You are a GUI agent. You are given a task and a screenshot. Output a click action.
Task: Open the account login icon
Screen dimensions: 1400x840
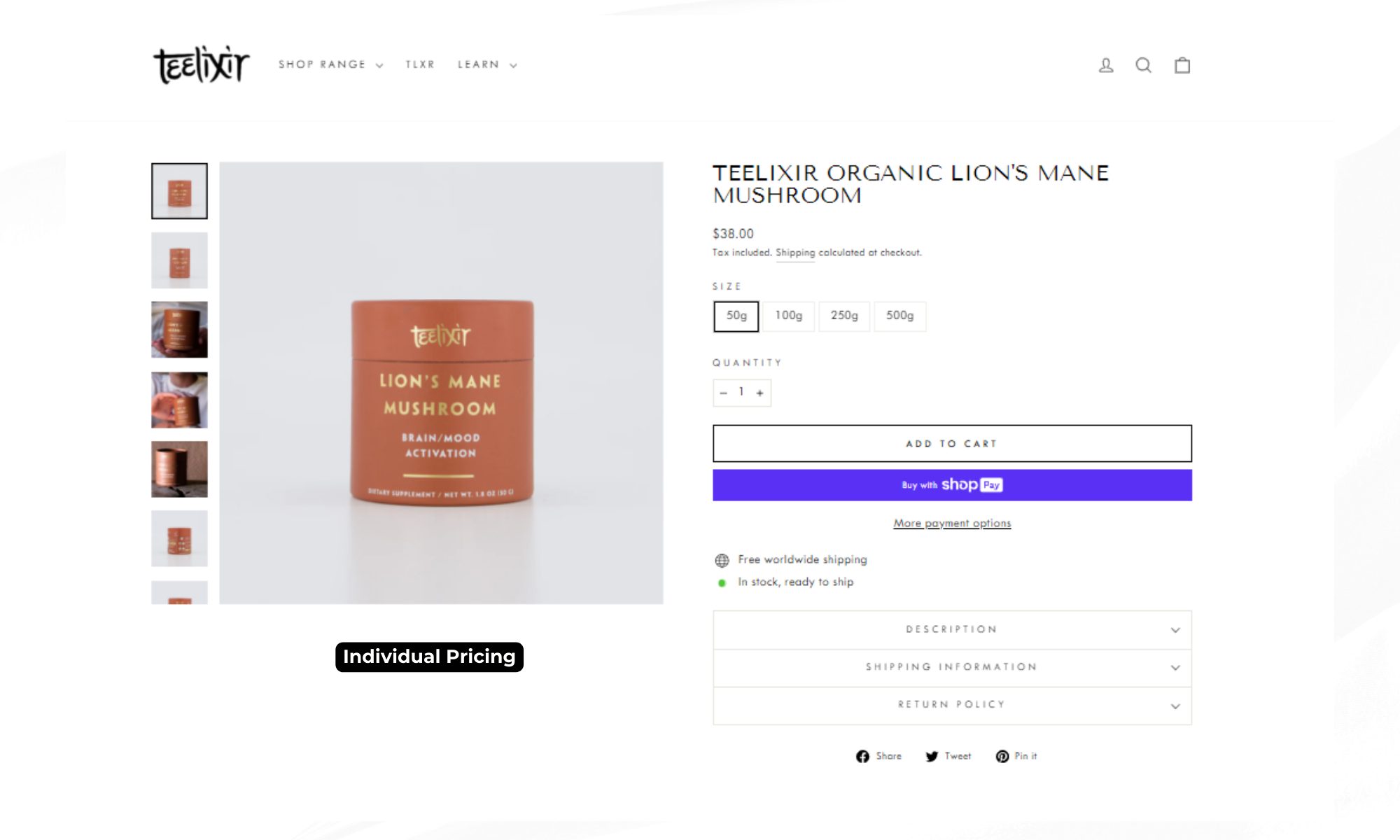pos(1106,65)
